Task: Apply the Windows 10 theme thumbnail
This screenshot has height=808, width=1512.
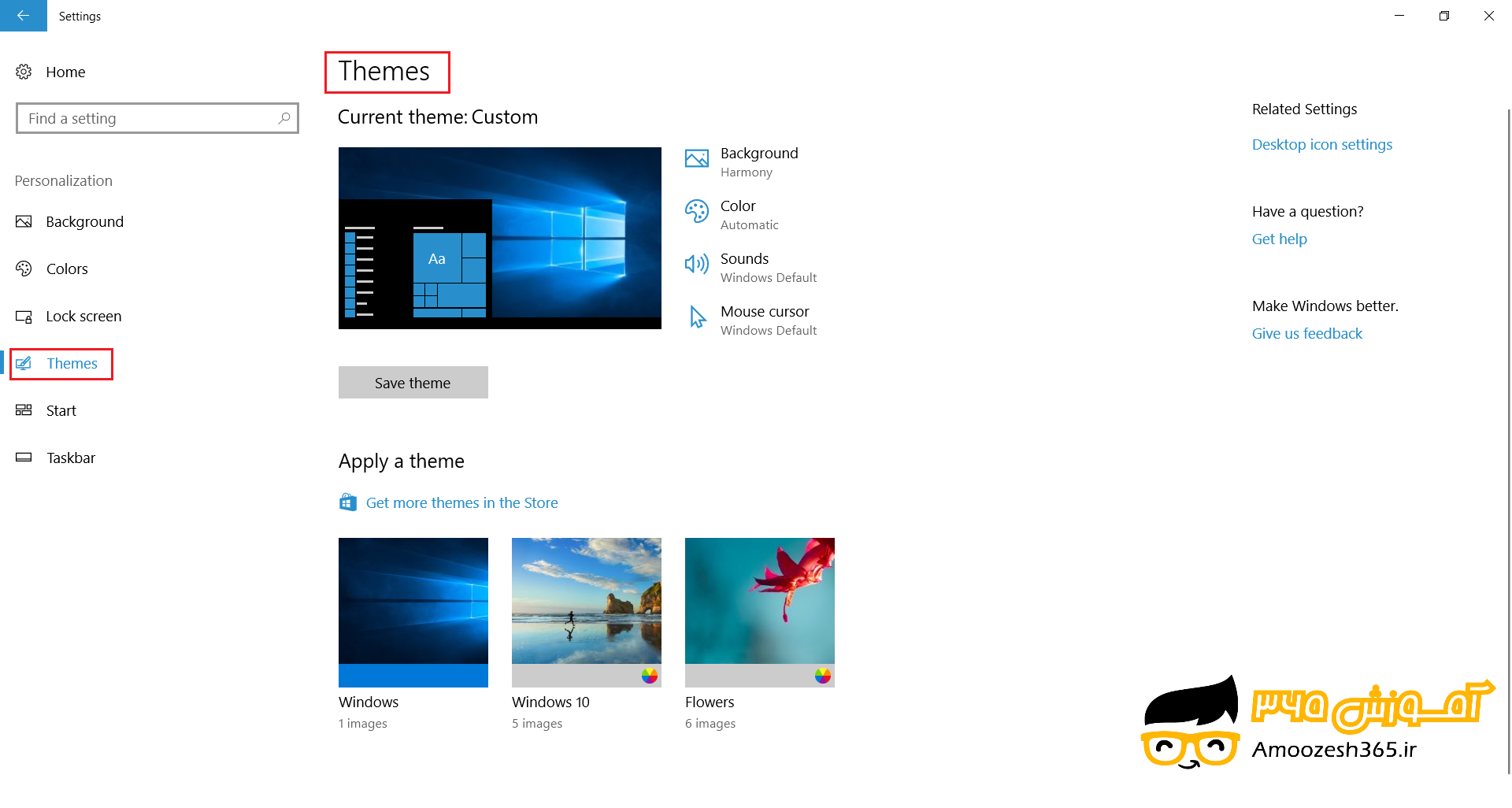Action: (x=586, y=612)
